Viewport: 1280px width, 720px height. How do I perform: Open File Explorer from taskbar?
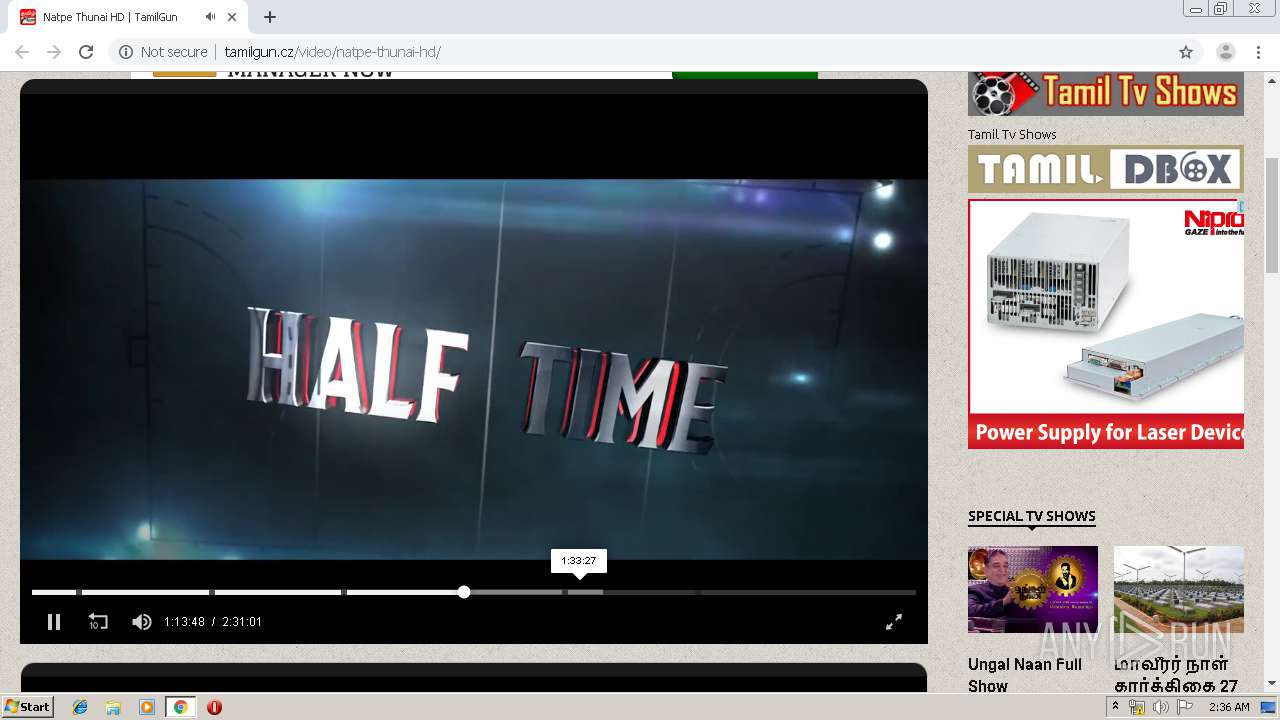(113, 707)
